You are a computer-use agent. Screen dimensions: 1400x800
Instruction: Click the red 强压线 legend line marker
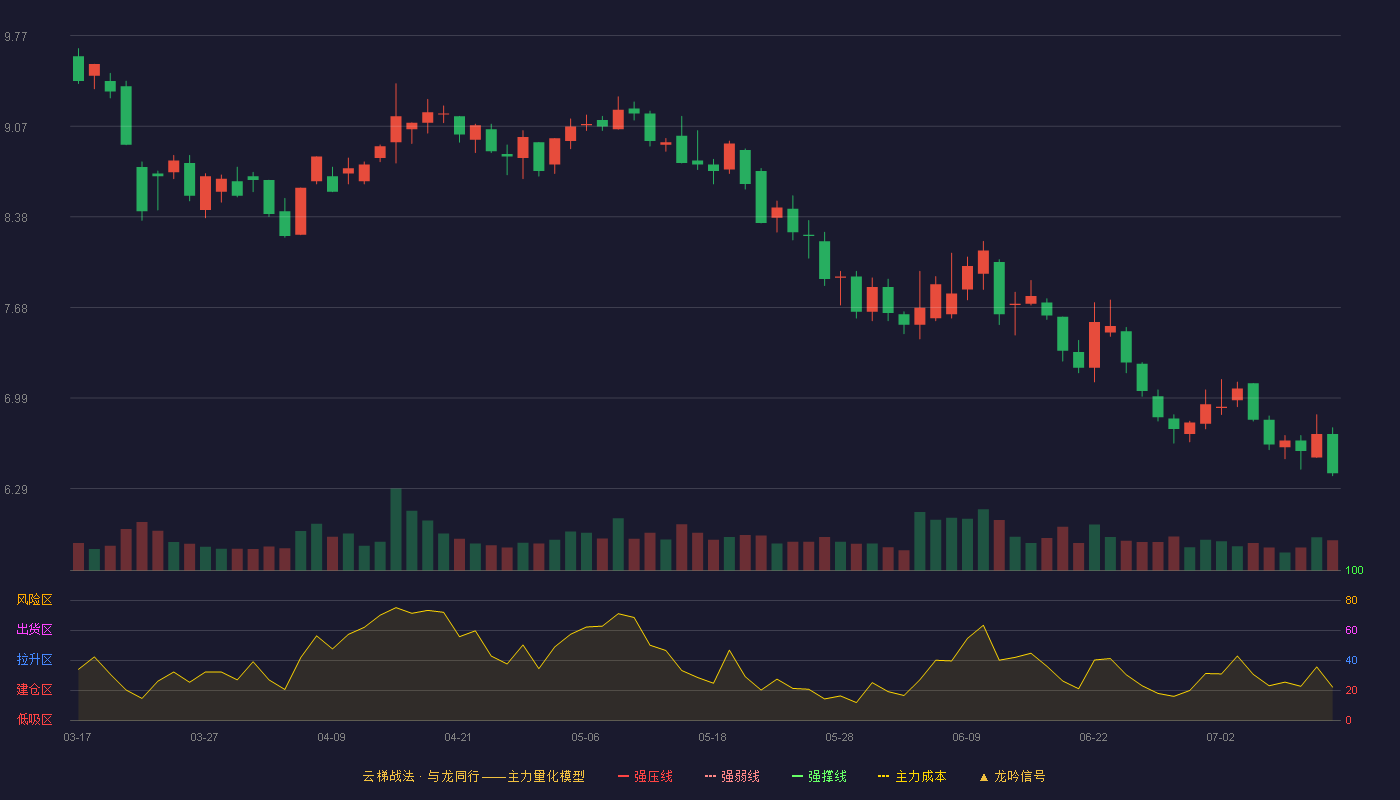coord(623,776)
